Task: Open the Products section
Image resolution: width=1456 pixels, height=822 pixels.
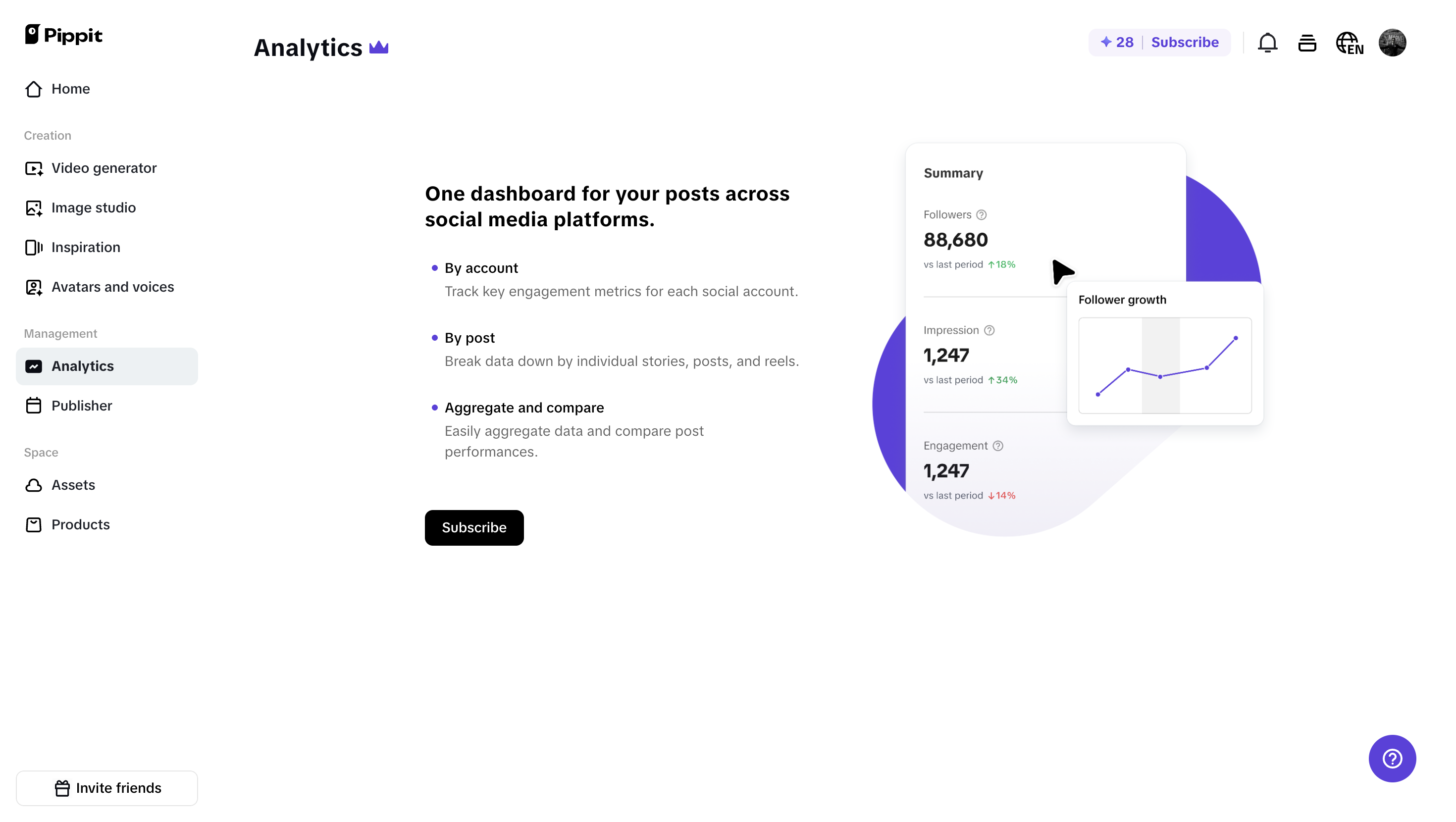Action: point(80,524)
